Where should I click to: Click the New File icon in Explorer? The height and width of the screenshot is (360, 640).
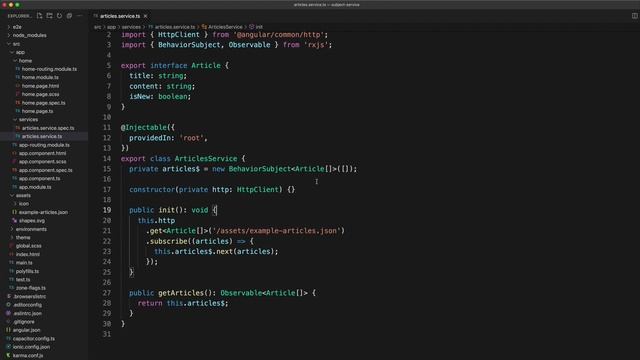tap(39, 16)
